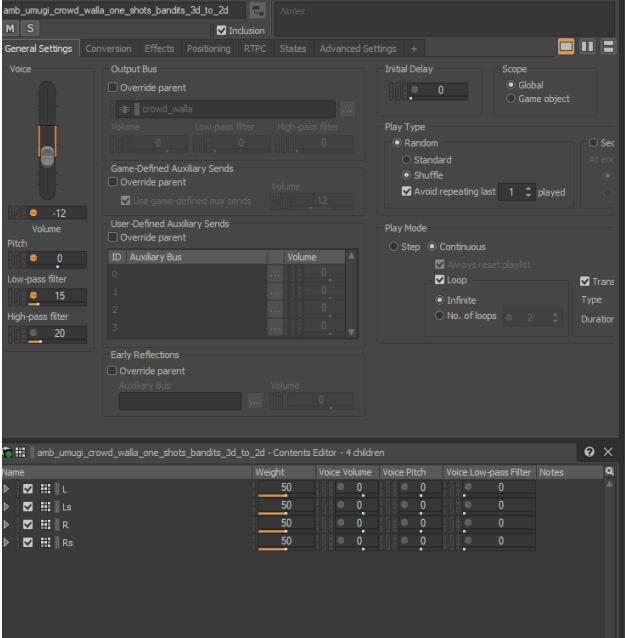625x638 pixels.
Task: Open the Contents Editor help icon
Action: click(x=589, y=453)
